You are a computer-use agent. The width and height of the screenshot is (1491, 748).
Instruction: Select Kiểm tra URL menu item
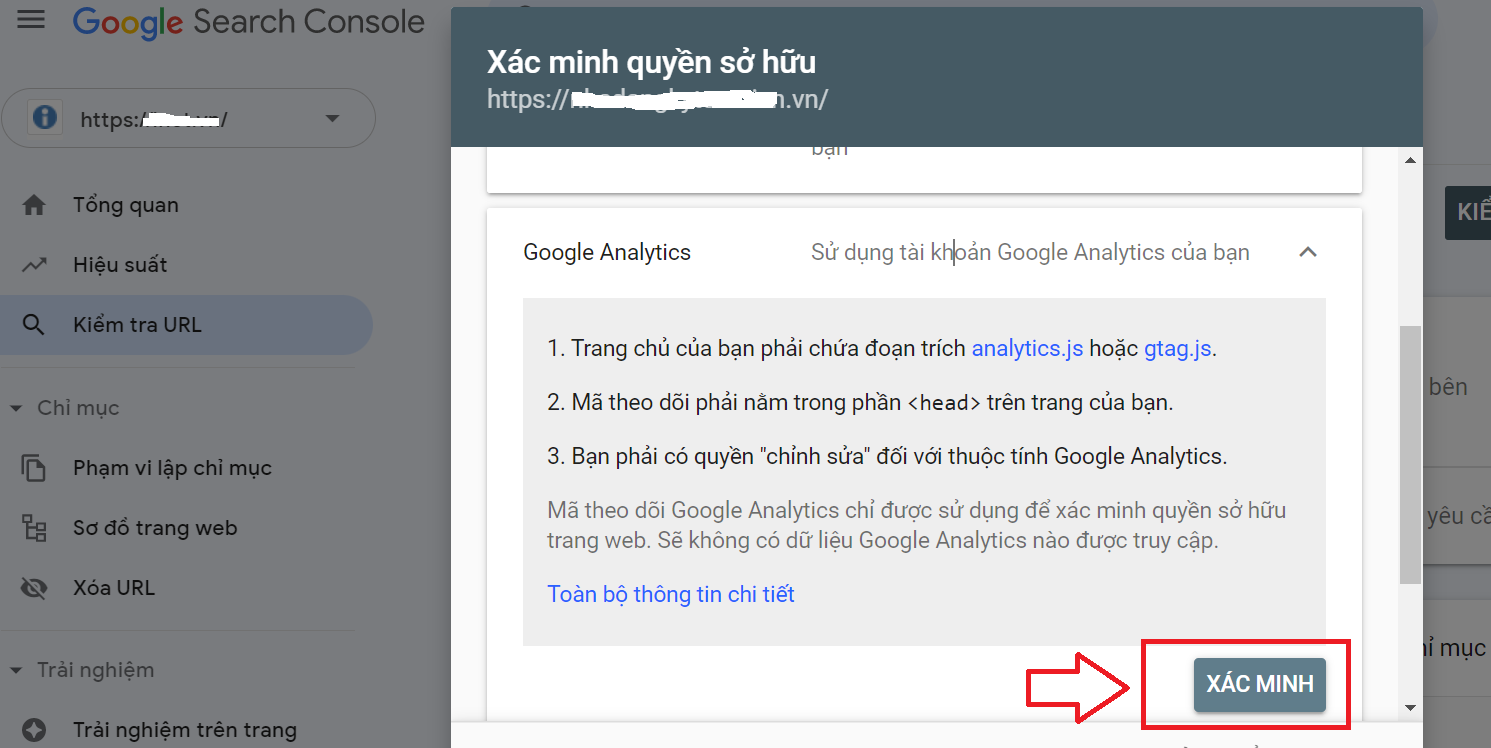pos(186,325)
